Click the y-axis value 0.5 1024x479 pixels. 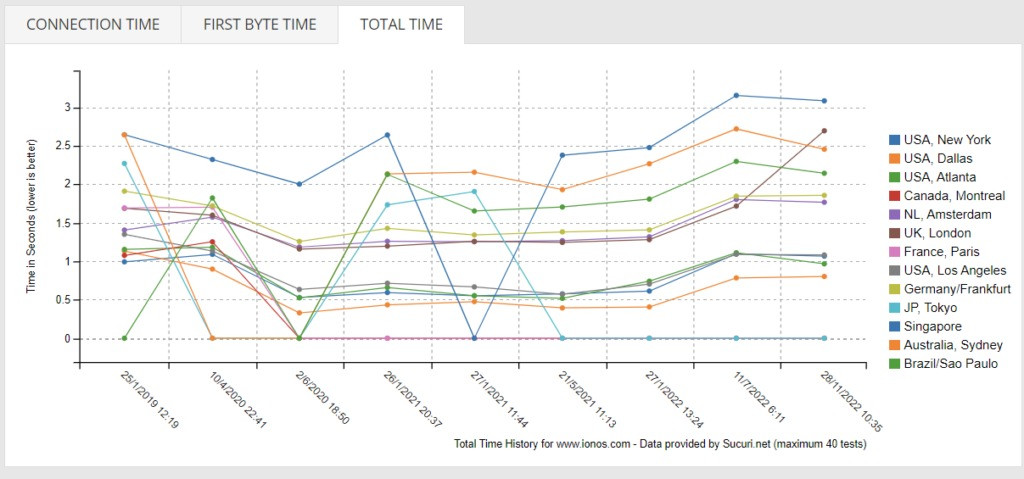[x=63, y=301]
